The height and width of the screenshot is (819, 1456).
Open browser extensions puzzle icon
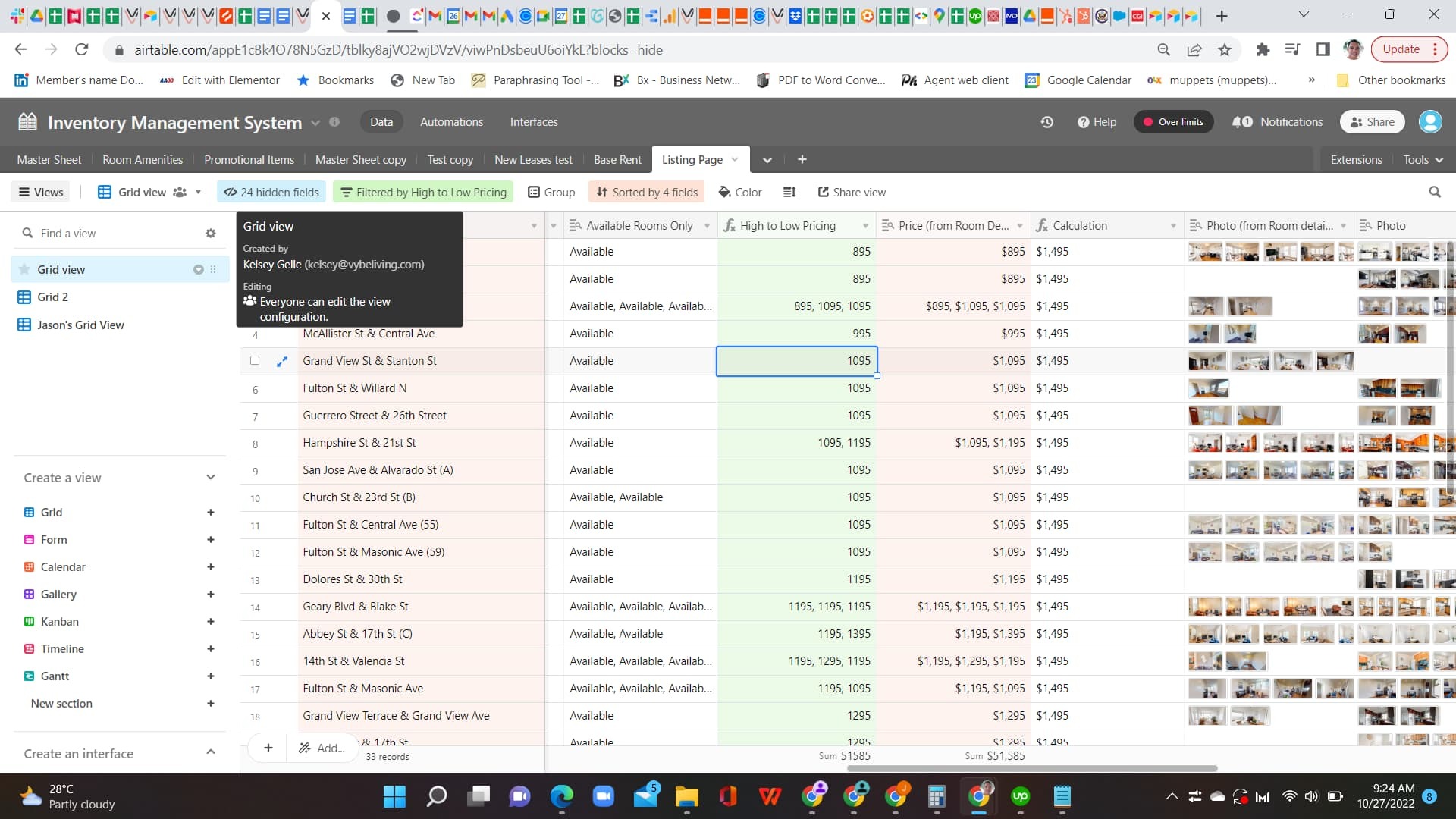pyautogui.click(x=1262, y=50)
